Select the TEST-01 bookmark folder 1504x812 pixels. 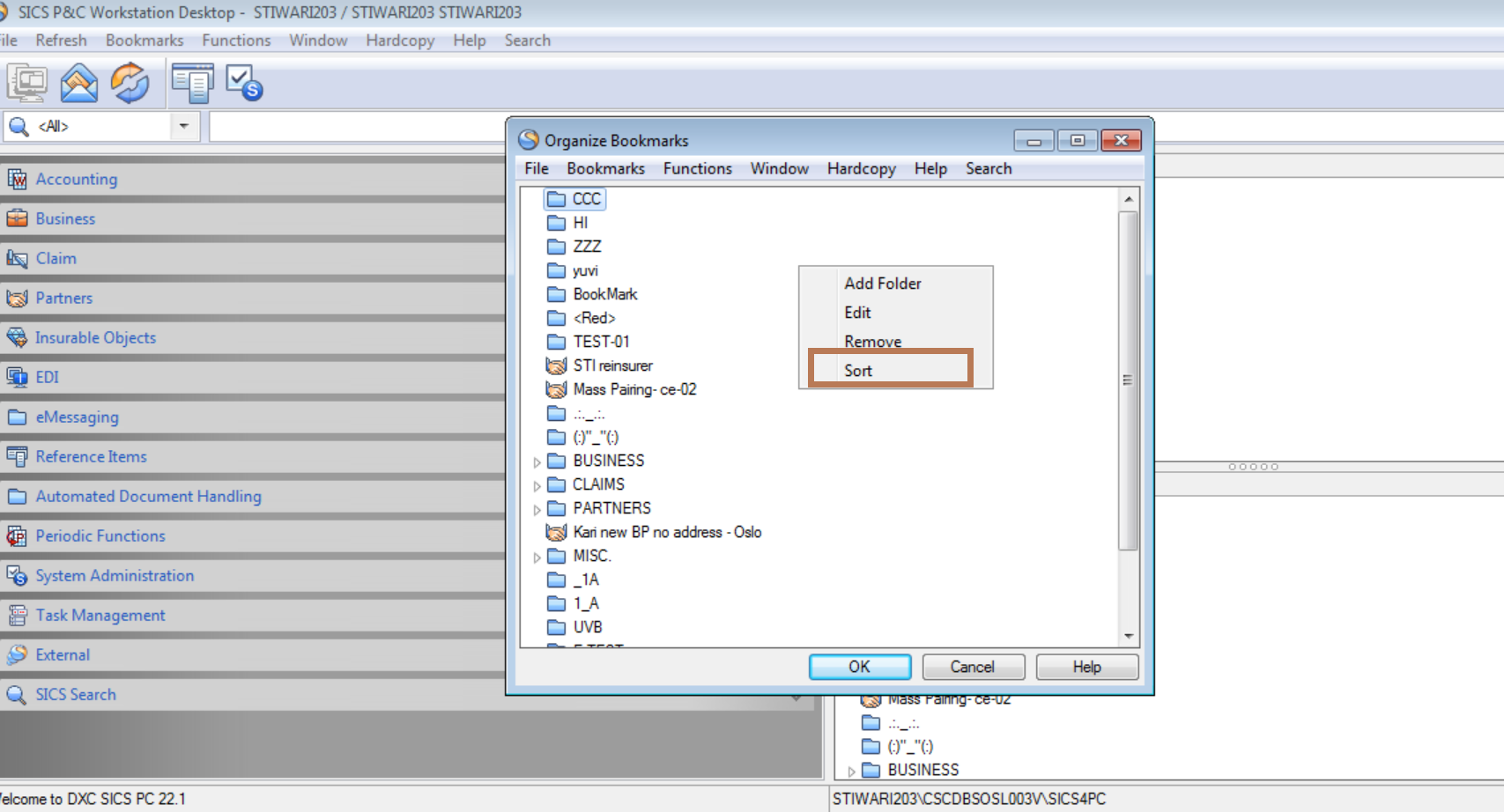tap(601, 342)
